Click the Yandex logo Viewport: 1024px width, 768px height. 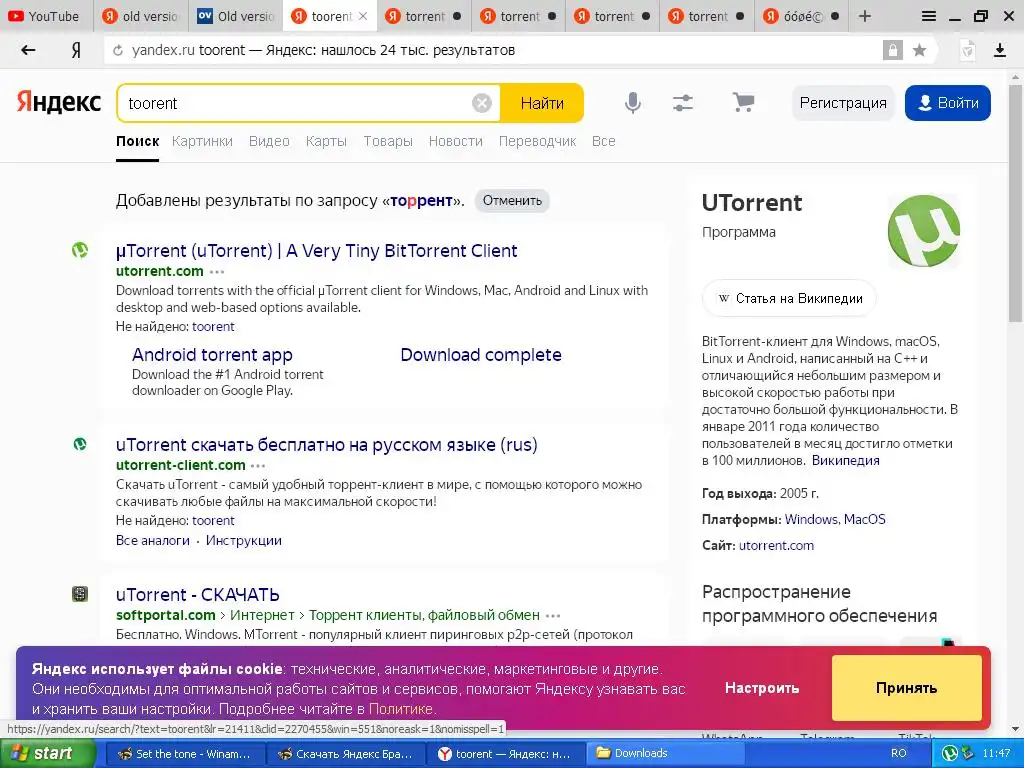click(x=59, y=103)
